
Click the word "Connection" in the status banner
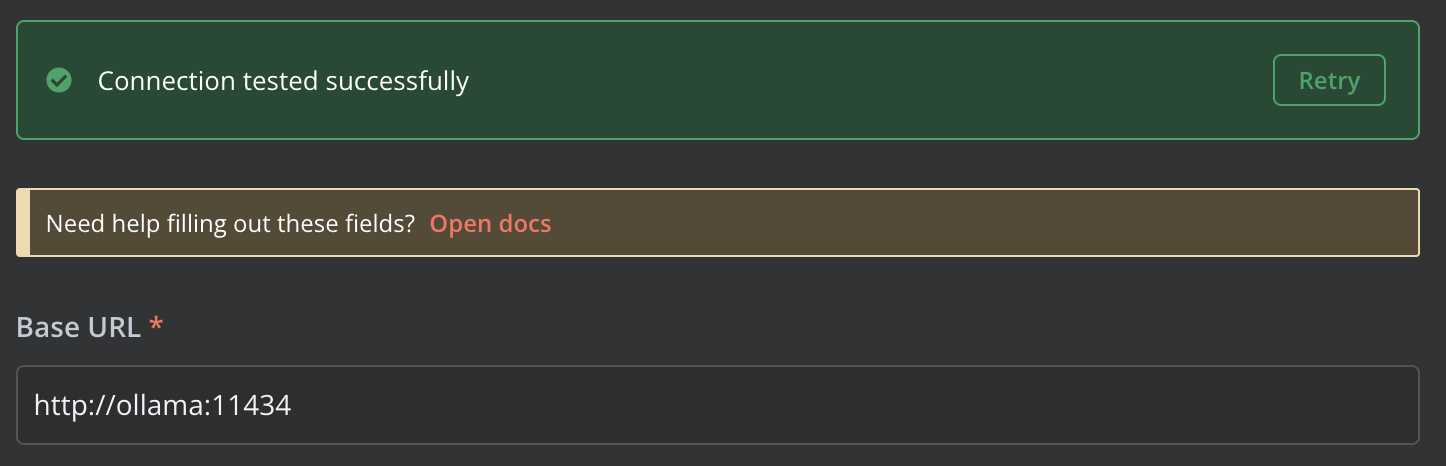point(166,81)
